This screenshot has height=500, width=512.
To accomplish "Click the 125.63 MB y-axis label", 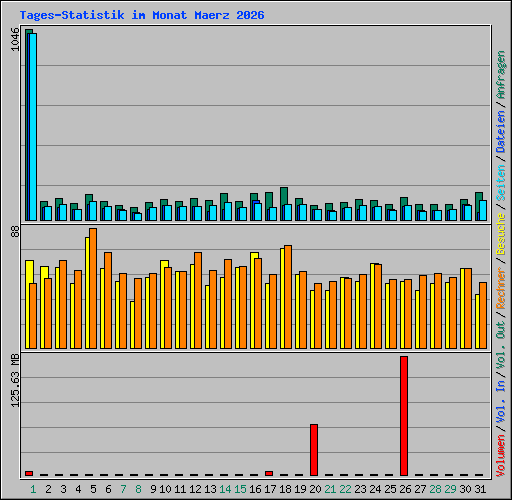I will [15, 380].
